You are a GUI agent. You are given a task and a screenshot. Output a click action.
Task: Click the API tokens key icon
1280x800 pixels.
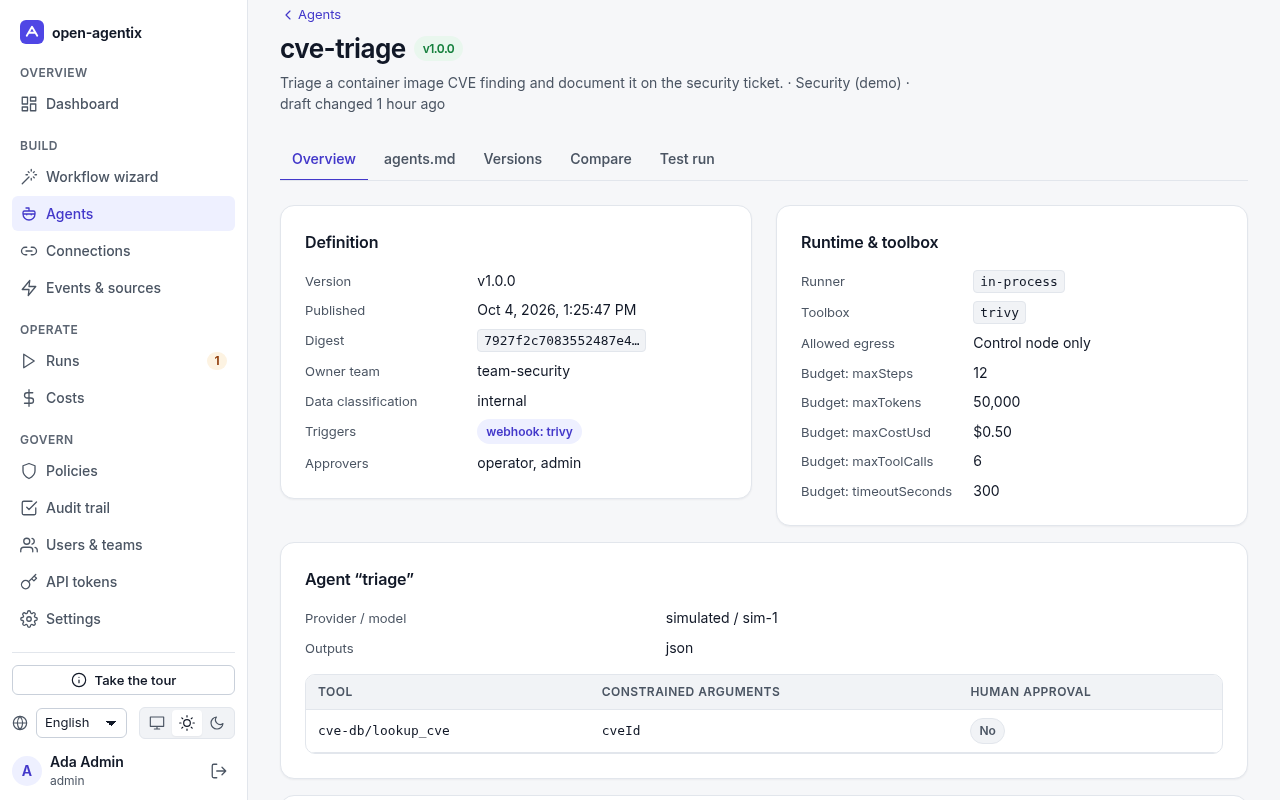pos(29,582)
